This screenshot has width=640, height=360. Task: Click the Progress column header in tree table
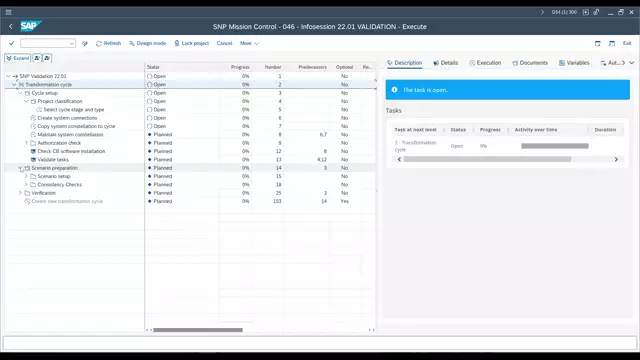240,67
